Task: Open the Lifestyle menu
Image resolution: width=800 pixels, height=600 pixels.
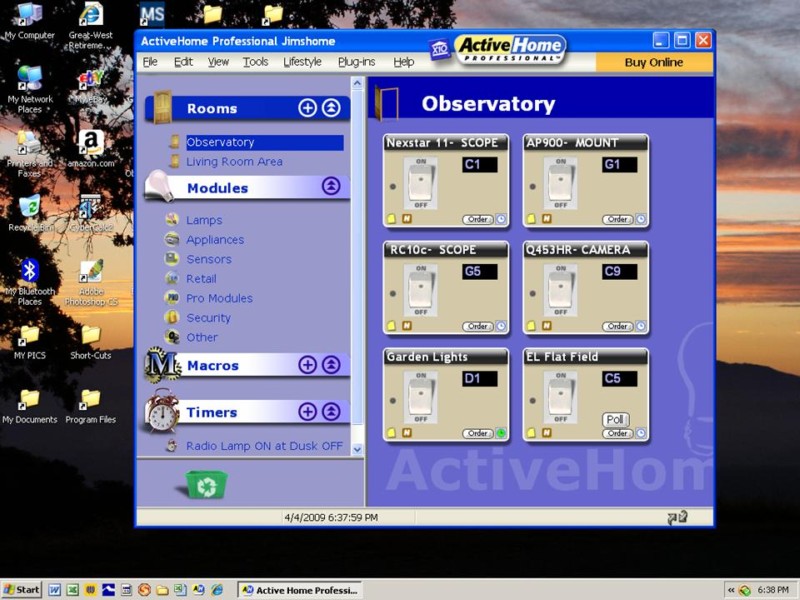Action: [302, 62]
